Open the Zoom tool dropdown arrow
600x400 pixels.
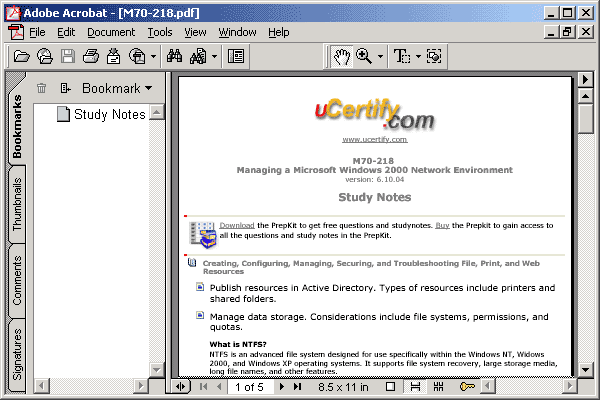point(380,57)
